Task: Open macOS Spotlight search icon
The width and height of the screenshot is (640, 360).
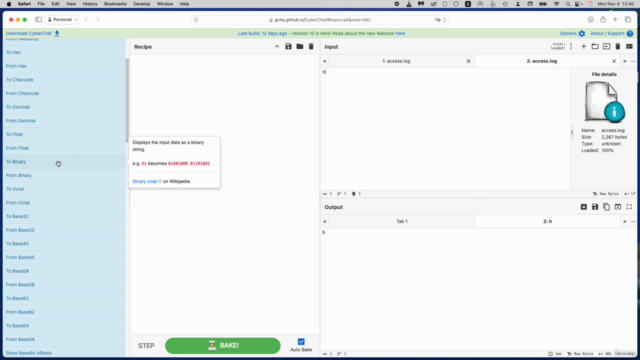Action: (567, 4)
